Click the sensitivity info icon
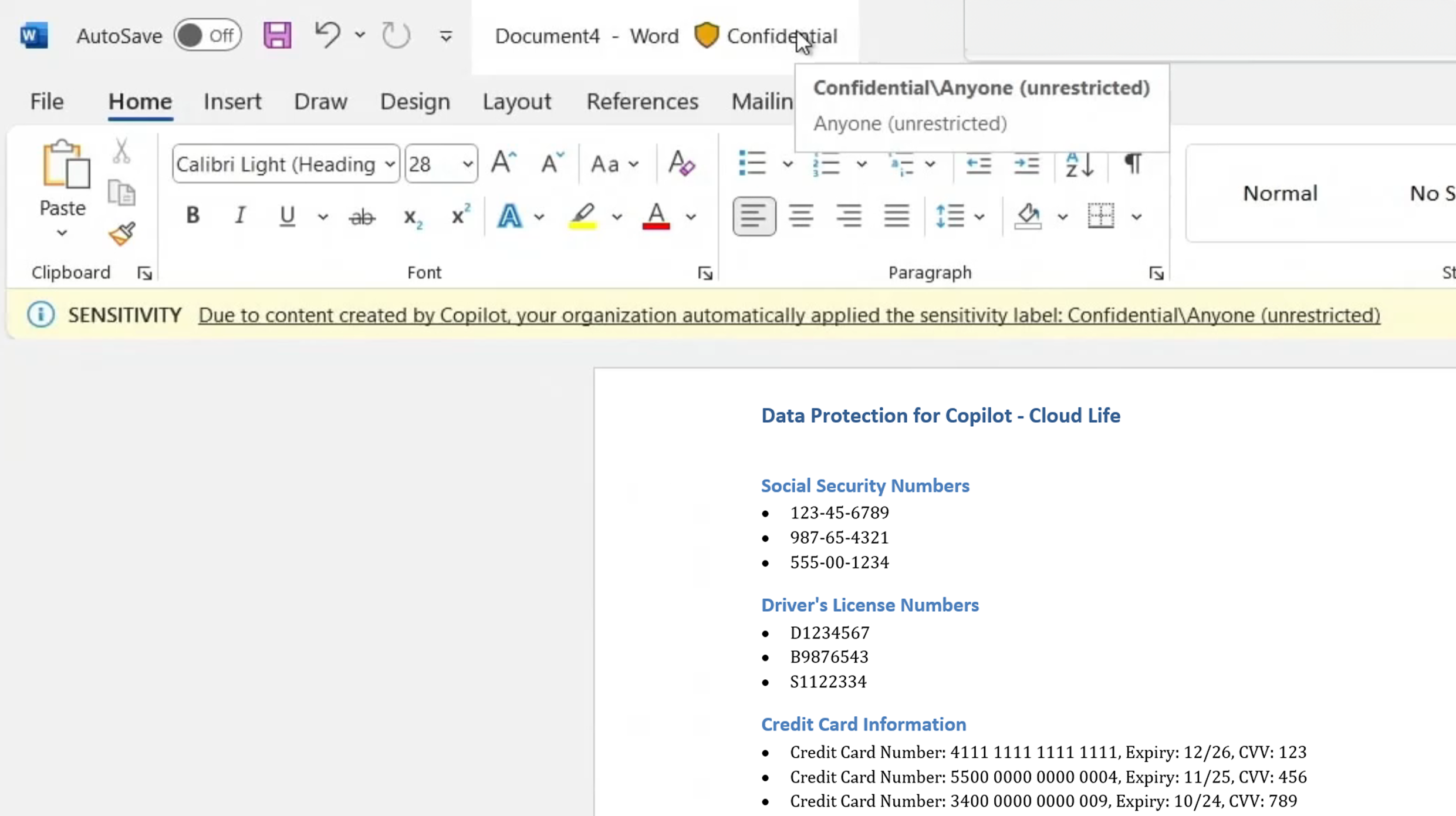This screenshot has height=816, width=1456. click(x=40, y=315)
